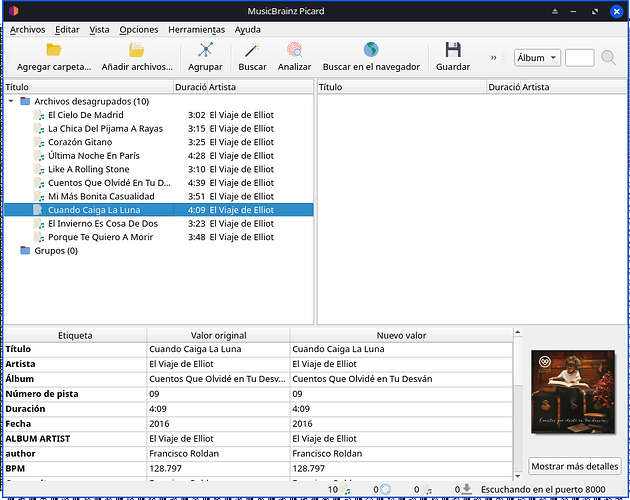Select the track Corazón Gitano
This screenshot has height=500, width=630.
(x=81, y=142)
